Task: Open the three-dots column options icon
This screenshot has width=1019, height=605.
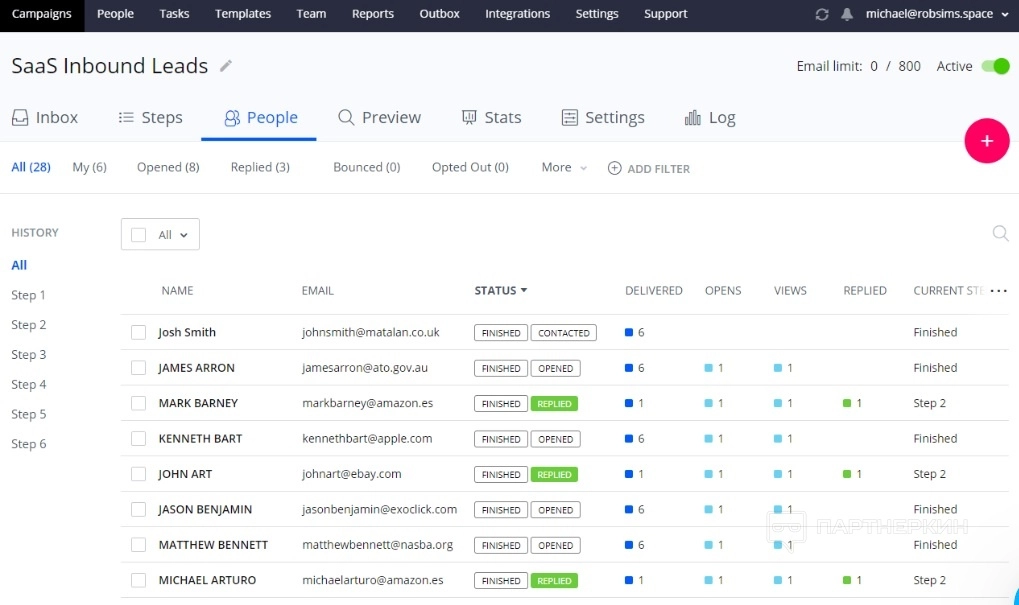Action: coord(998,291)
